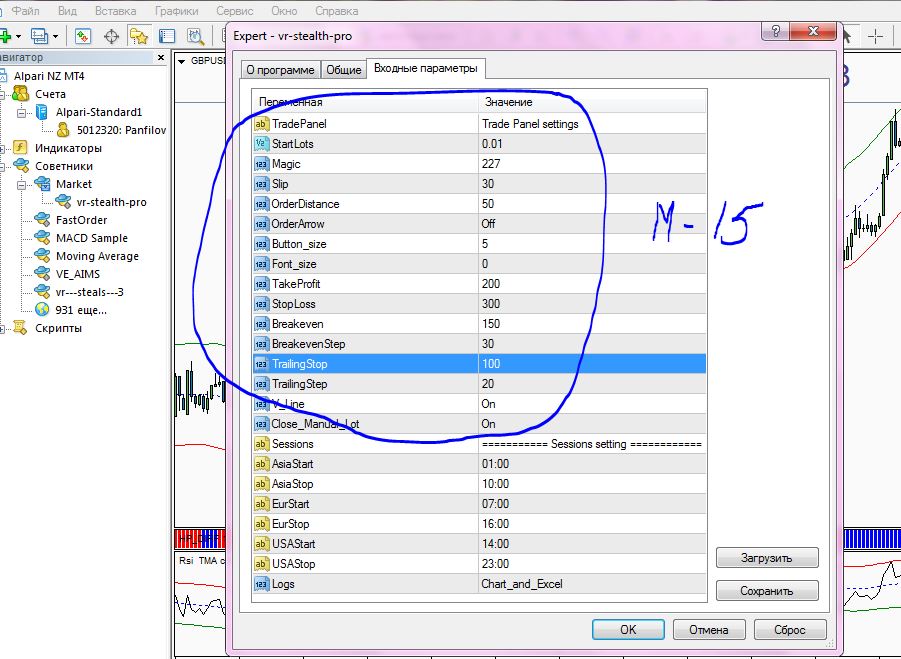Viewport: 901px width, 659px height.
Task: Open the Графики menu
Action: tap(176, 11)
